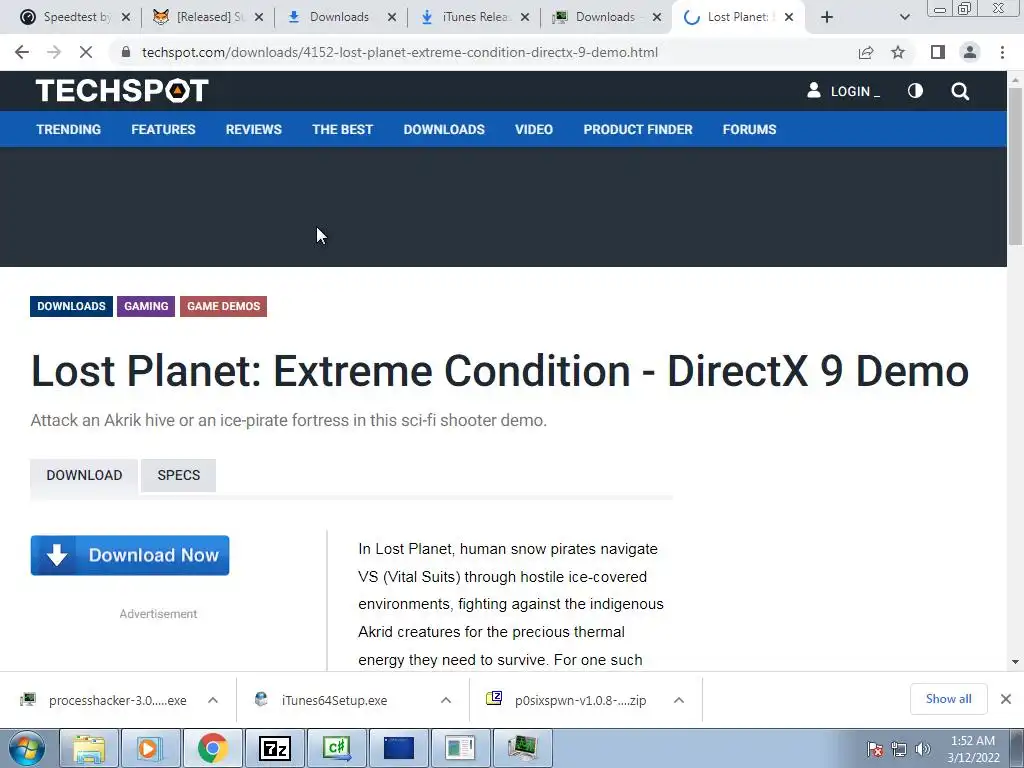
Task: Click the address bar URL field
Action: click(400, 52)
